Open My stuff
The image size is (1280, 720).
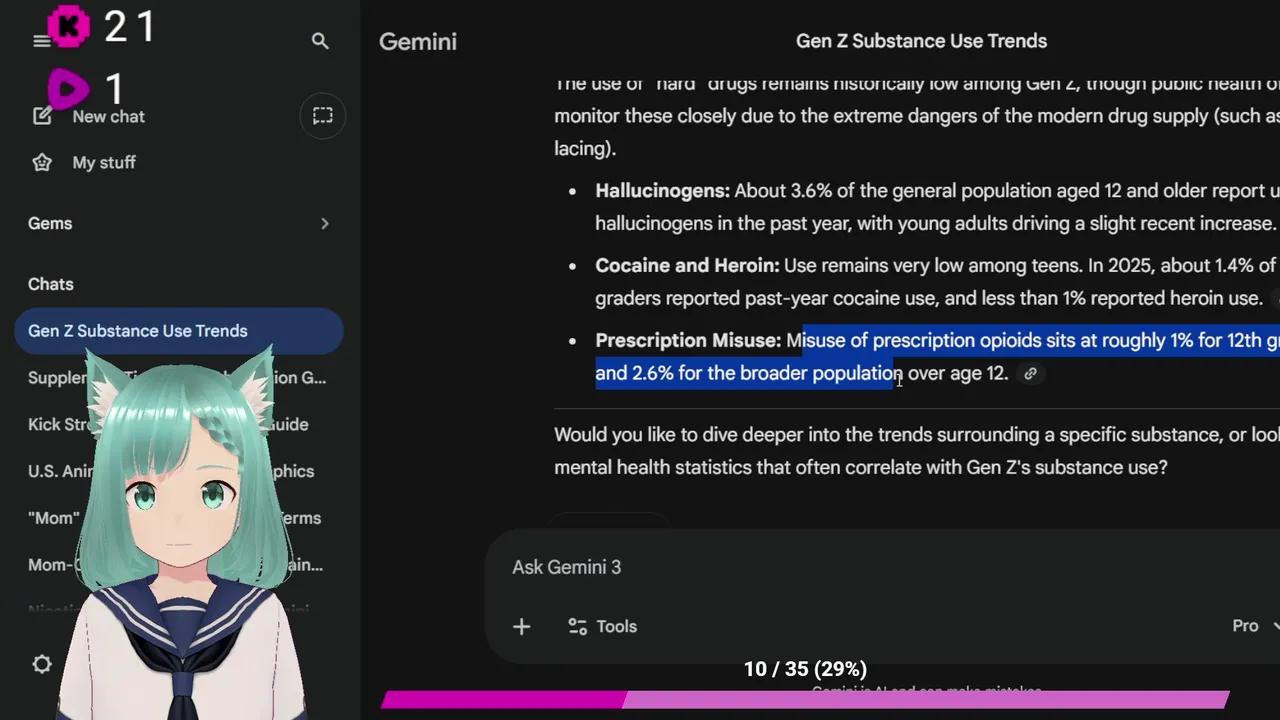(103, 162)
